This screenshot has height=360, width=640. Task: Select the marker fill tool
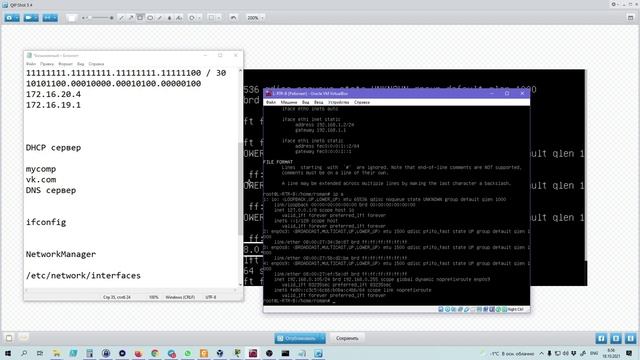coord(169,18)
